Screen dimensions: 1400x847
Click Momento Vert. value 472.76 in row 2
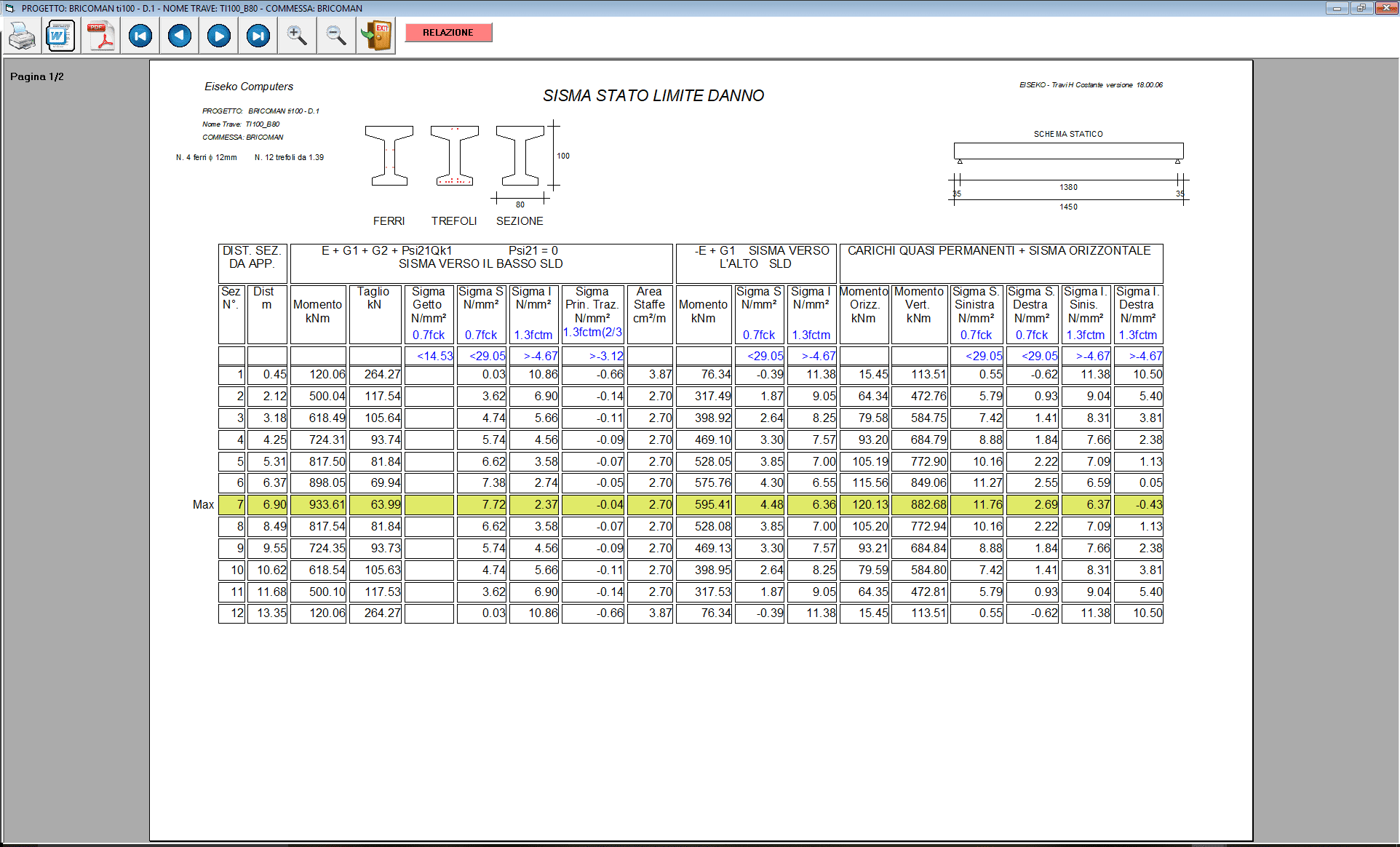pyautogui.click(x=920, y=397)
